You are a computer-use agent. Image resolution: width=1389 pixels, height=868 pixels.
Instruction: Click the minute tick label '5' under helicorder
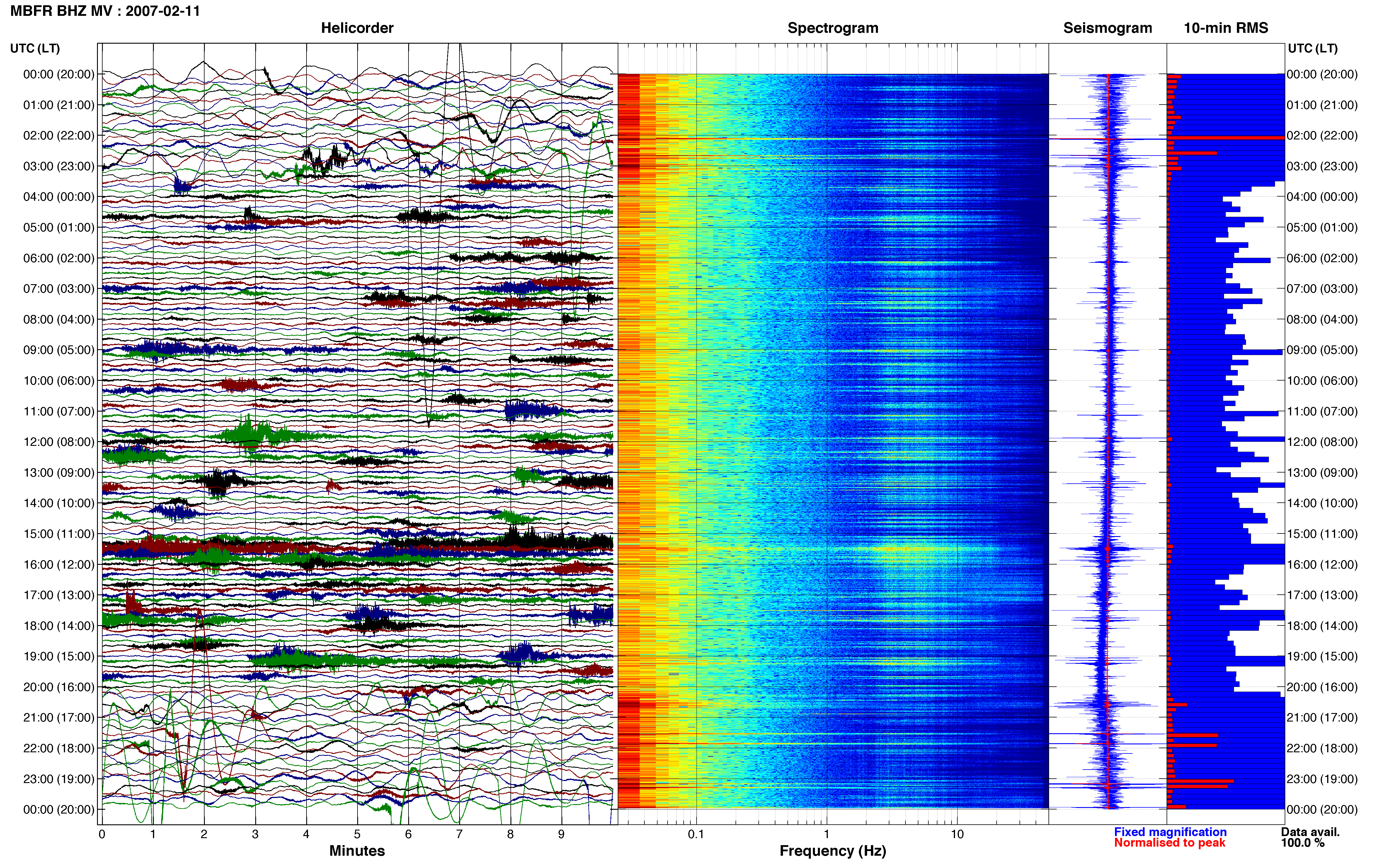pyautogui.click(x=357, y=835)
